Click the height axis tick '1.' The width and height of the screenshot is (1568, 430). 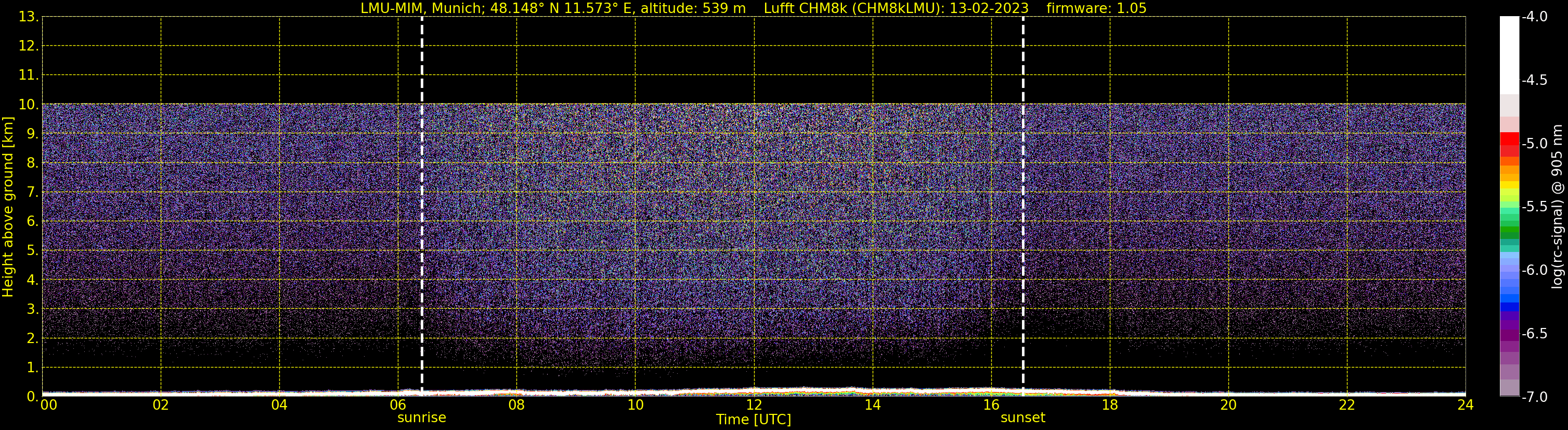point(32,368)
